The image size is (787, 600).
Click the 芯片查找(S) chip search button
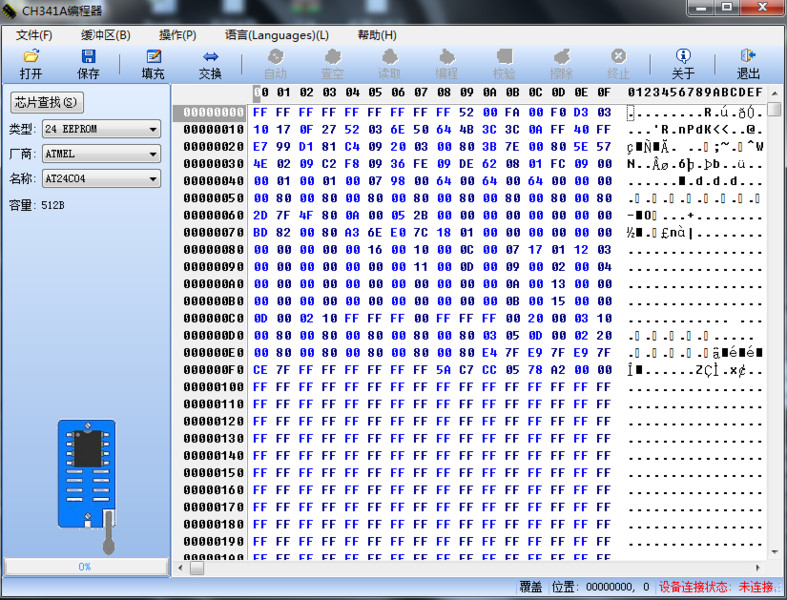47,102
